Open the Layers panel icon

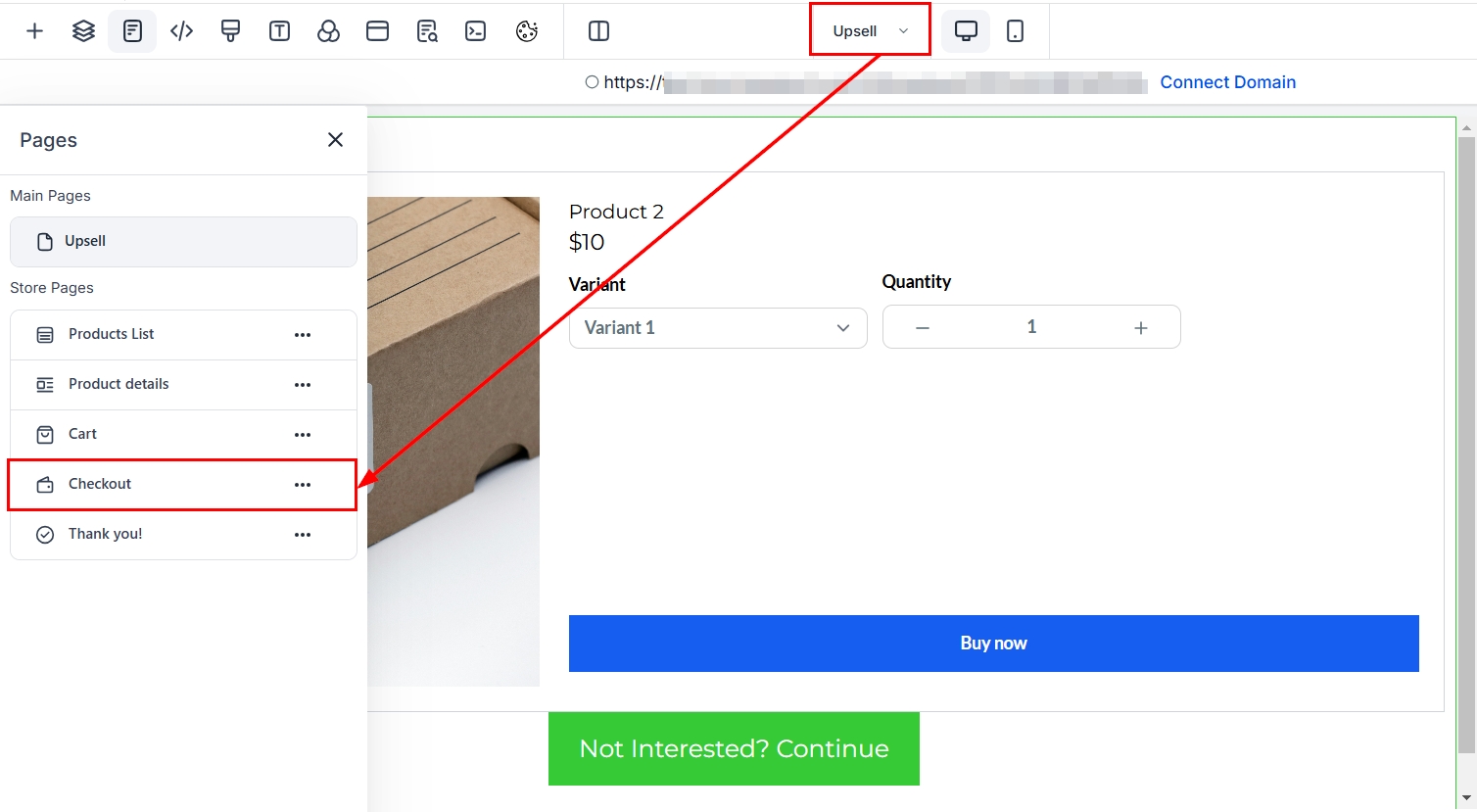(84, 31)
